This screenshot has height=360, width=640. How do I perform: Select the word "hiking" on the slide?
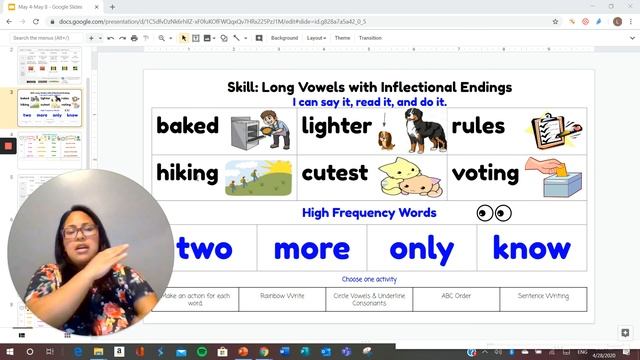pos(187,173)
